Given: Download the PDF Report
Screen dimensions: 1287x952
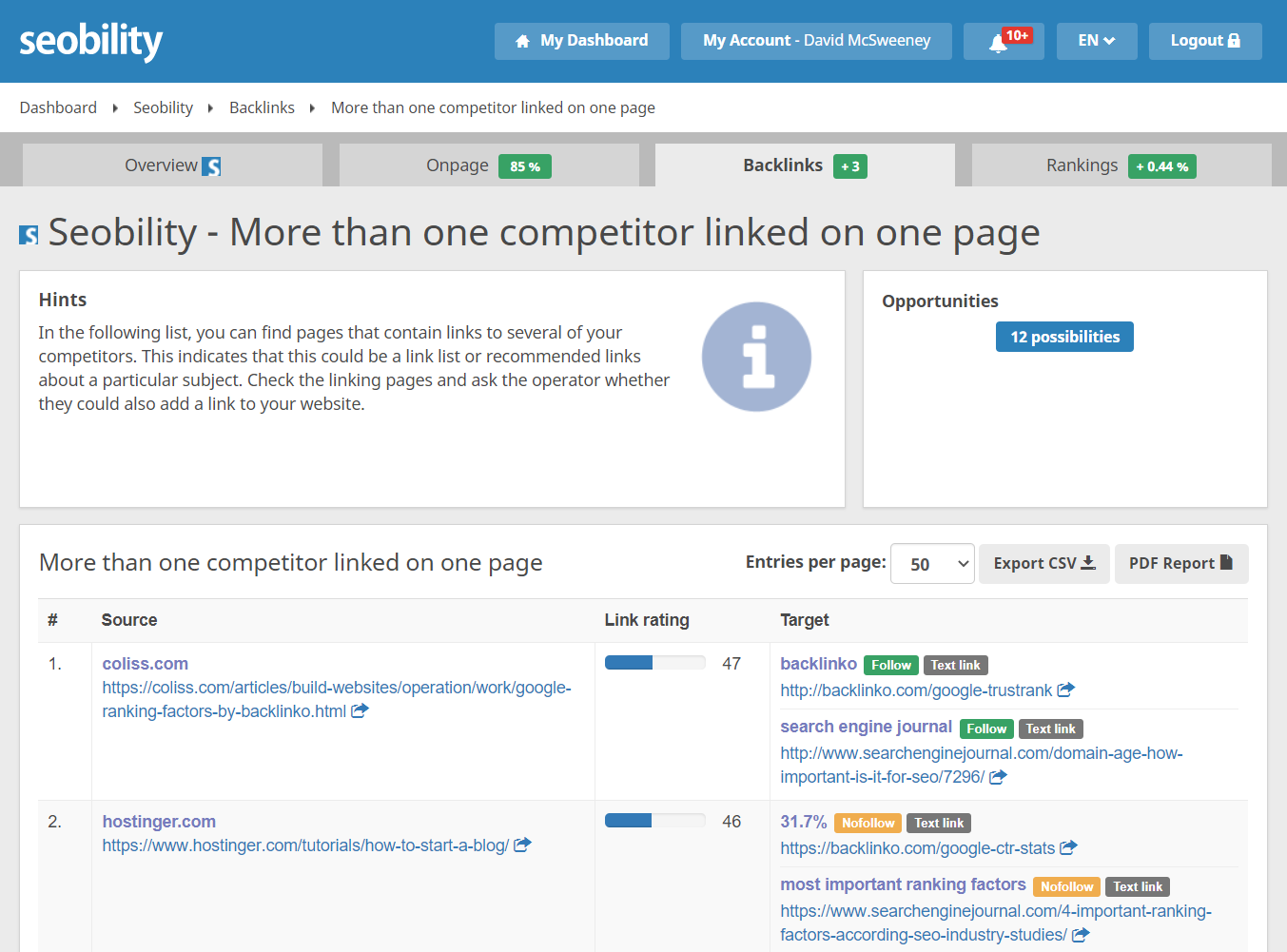Looking at the screenshot, I should click(1180, 564).
